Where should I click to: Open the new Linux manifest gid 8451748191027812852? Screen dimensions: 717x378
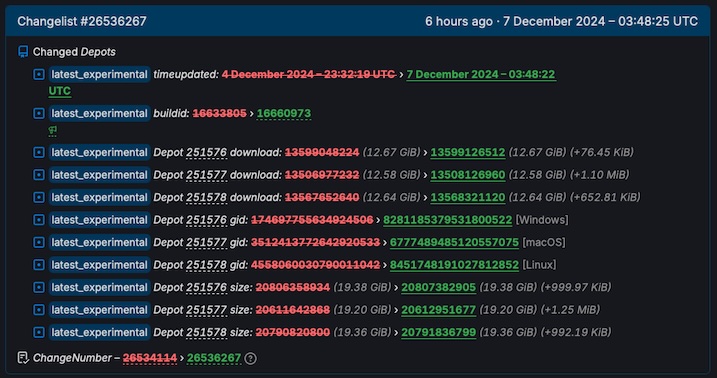pos(455,265)
